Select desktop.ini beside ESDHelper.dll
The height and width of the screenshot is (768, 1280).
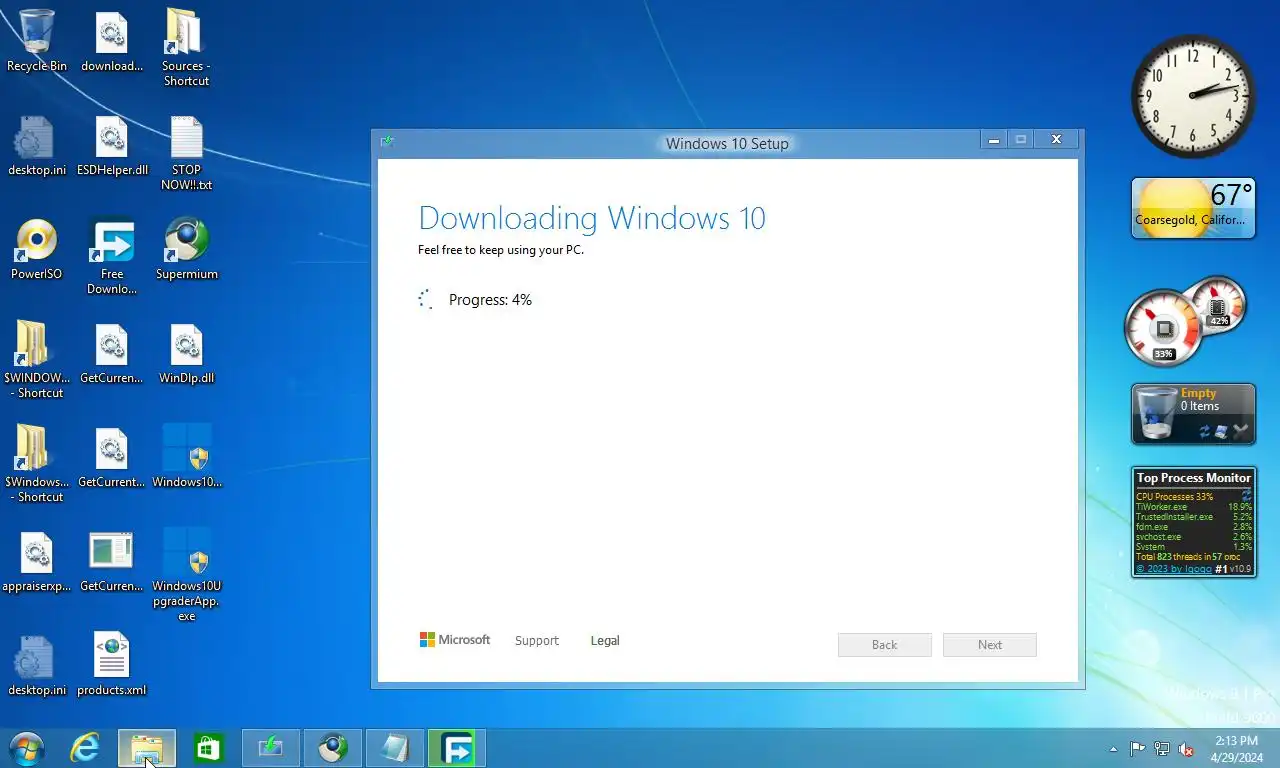[37, 146]
